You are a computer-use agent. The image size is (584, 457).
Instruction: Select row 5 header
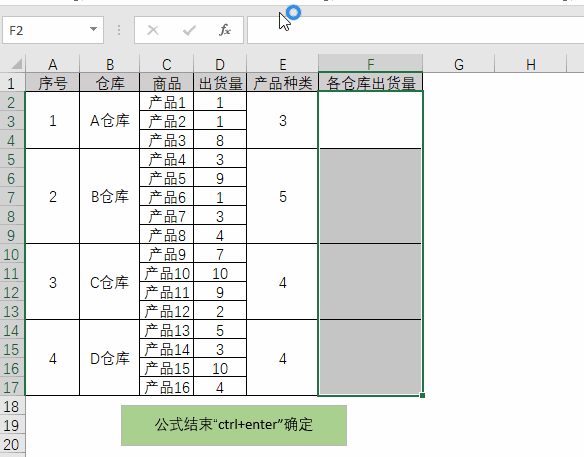coord(11,159)
